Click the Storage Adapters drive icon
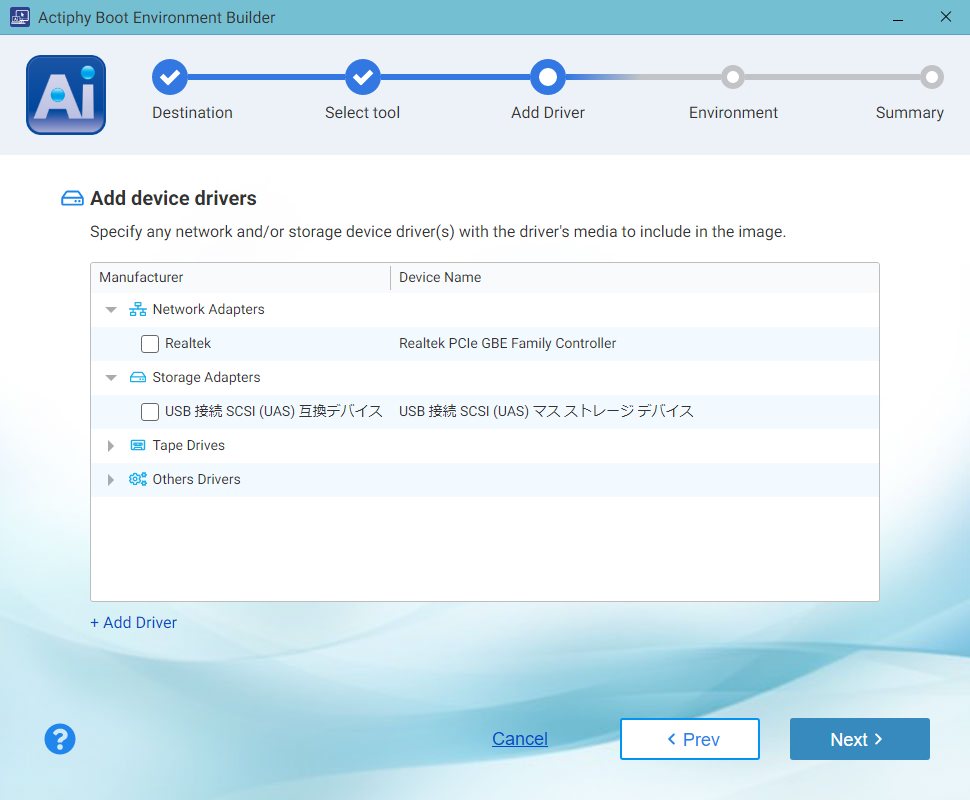Viewport: 970px width, 800px height. click(138, 378)
